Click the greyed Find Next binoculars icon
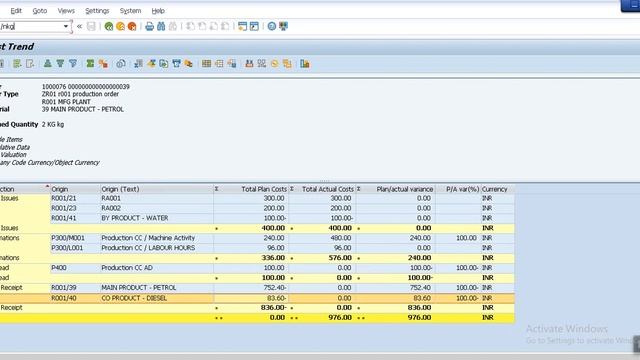 (173, 27)
